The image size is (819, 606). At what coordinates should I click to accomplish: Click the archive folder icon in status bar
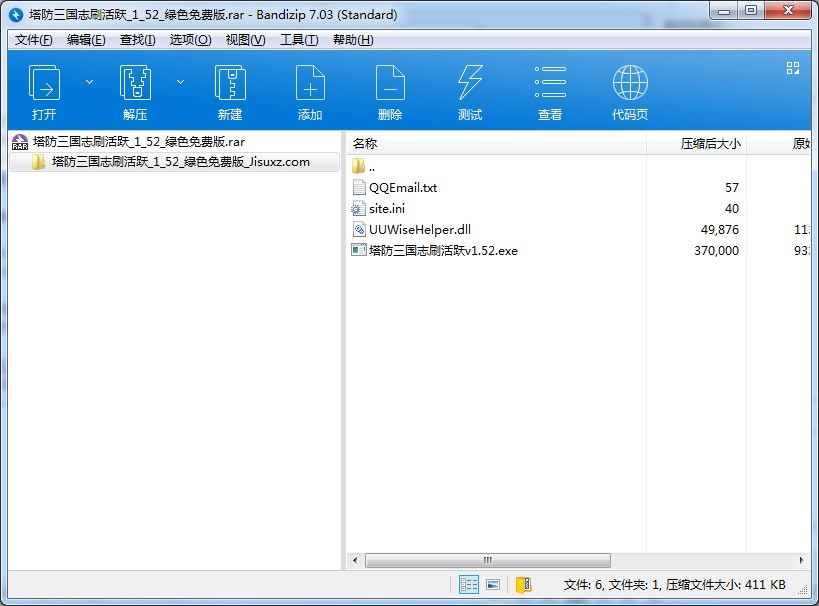click(x=523, y=585)
